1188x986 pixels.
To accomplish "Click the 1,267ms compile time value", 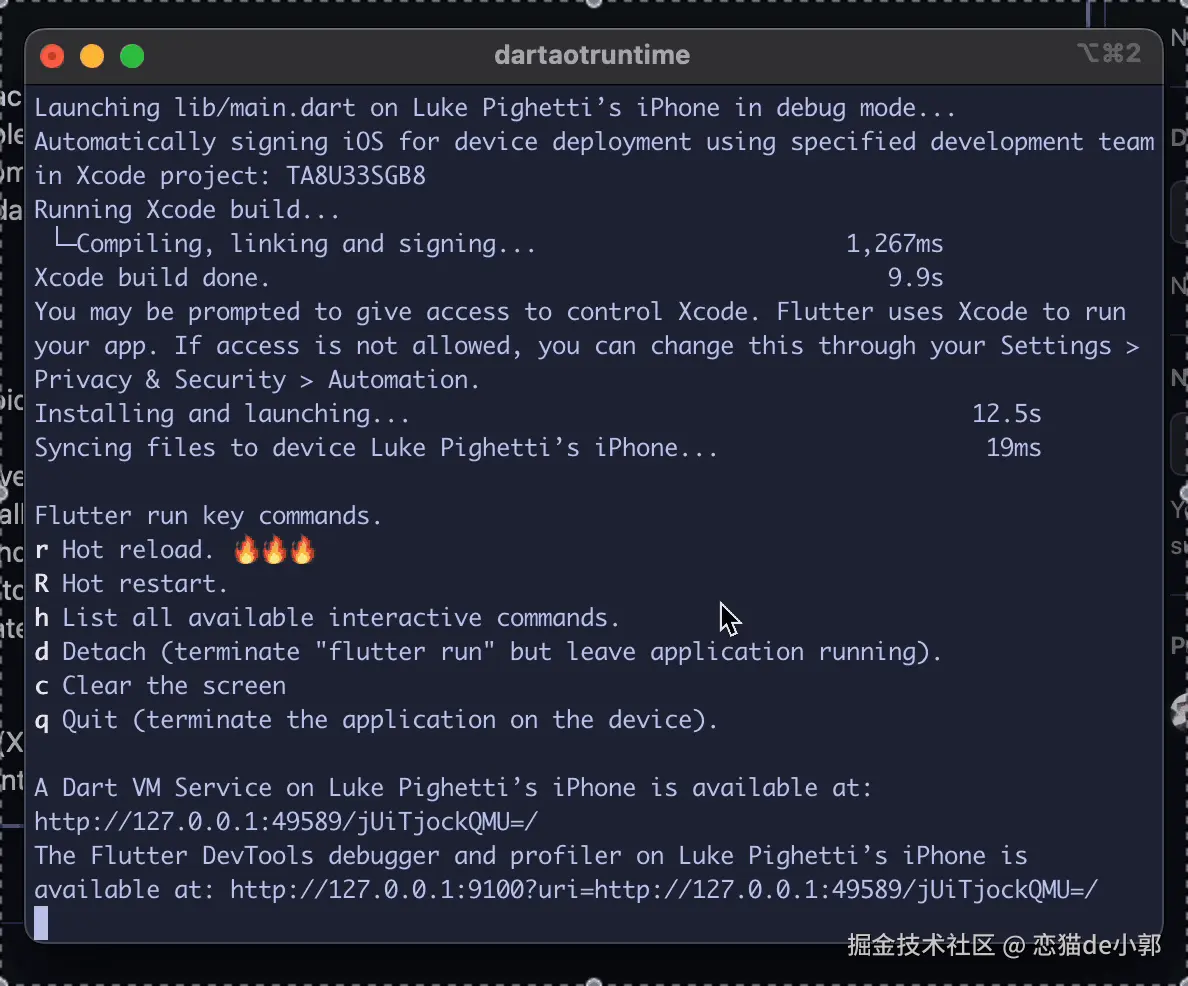I will pyautogui.click(x=894, y=244).
